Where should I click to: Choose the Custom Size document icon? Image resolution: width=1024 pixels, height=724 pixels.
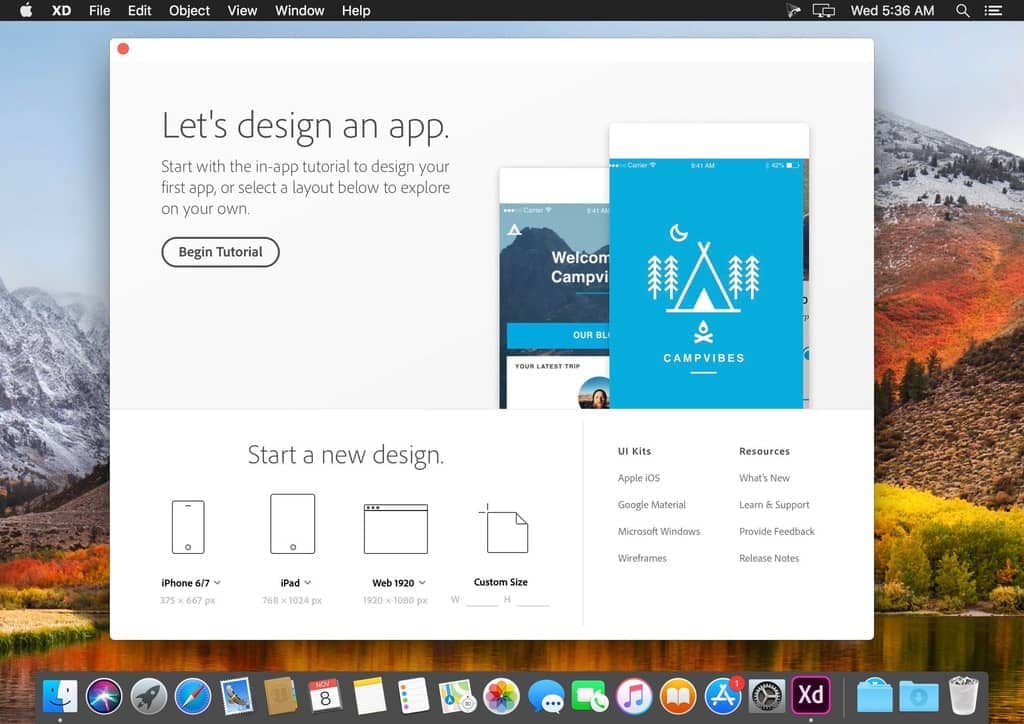(505, 531)
